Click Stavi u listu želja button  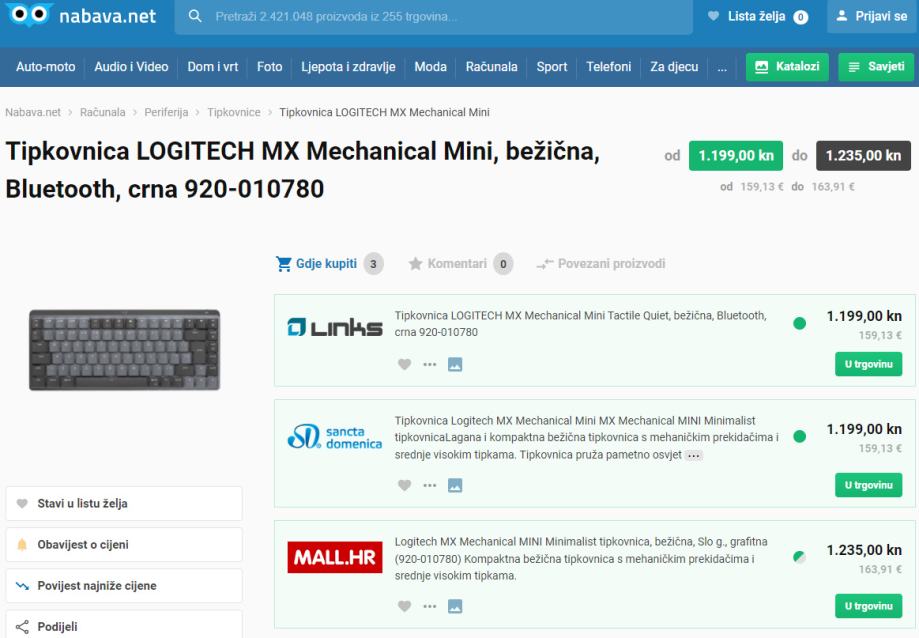(x=124, y=504)
